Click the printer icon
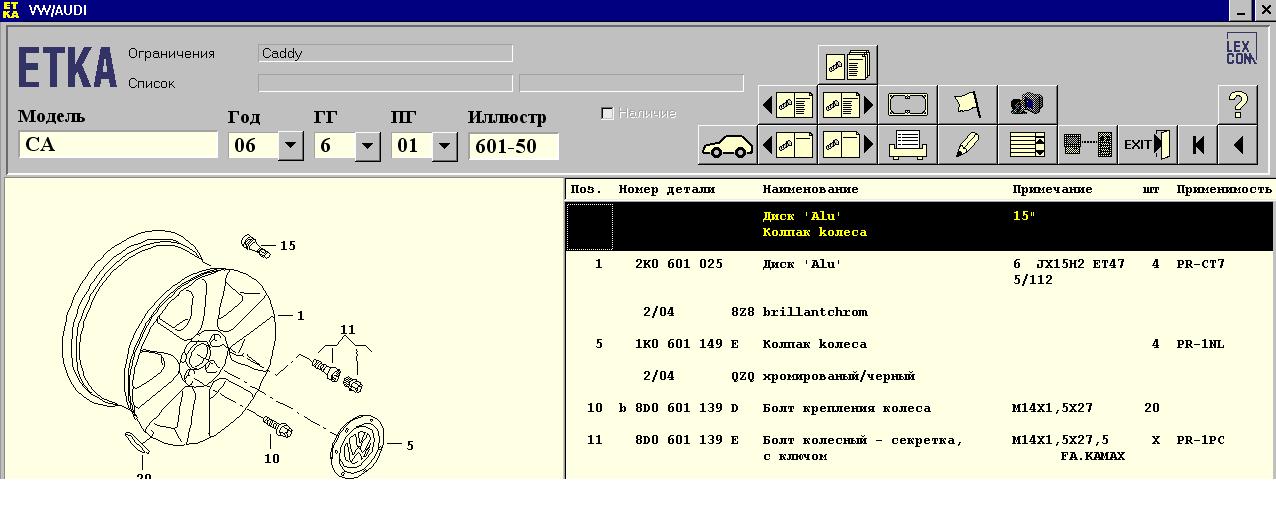Viewport: 1276px width, 525px height. [x=907, y=145]
